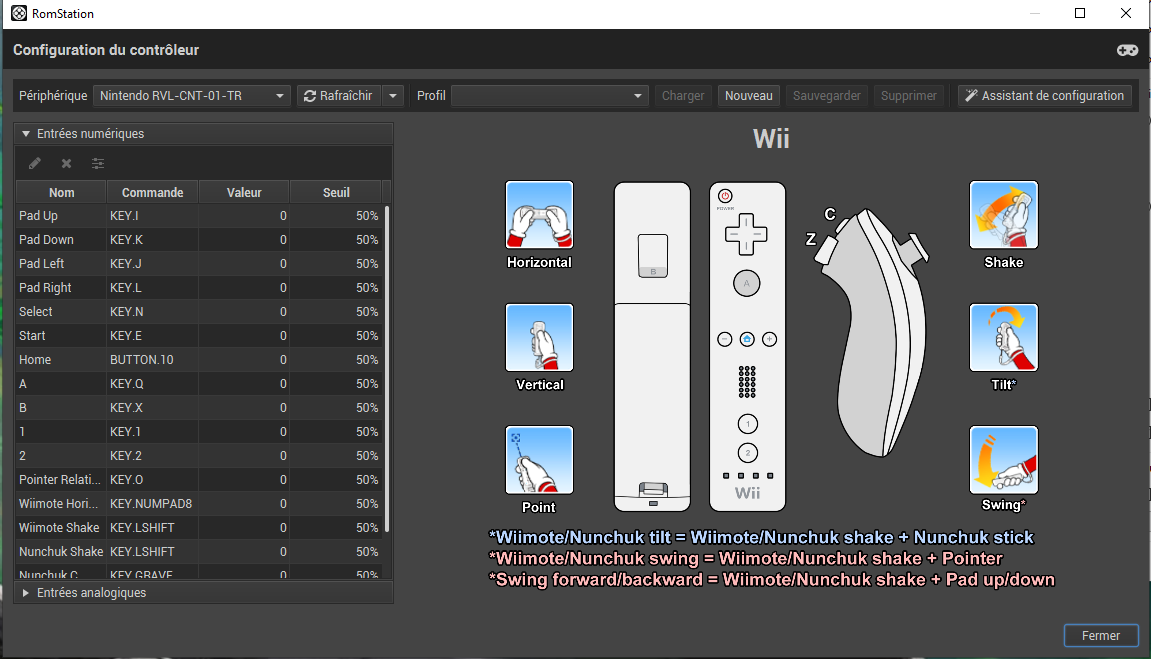This screenshot has width=1151, height=659.
Task: Click the Horizontal Wiimote orientation icon
Action: click(x=539, y=215)
